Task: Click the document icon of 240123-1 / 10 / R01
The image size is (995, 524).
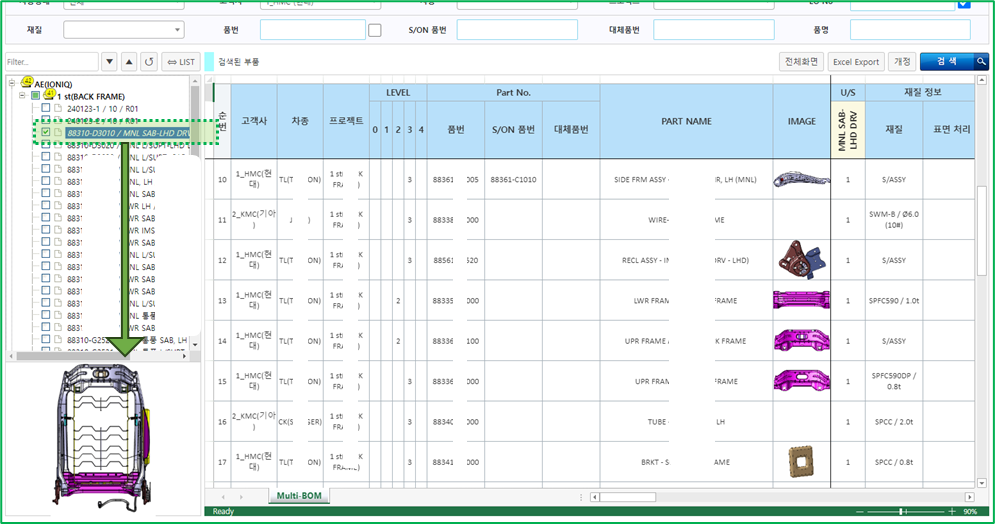Action: [x=58, y=108]
